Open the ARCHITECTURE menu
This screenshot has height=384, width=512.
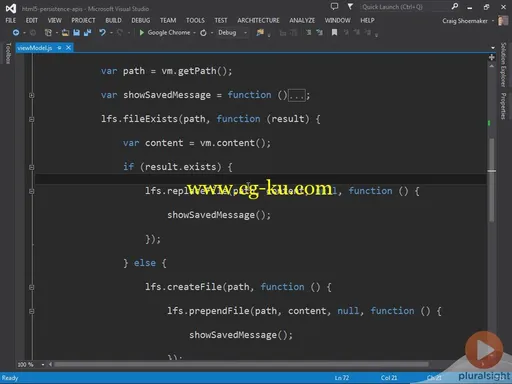[258, 20]
